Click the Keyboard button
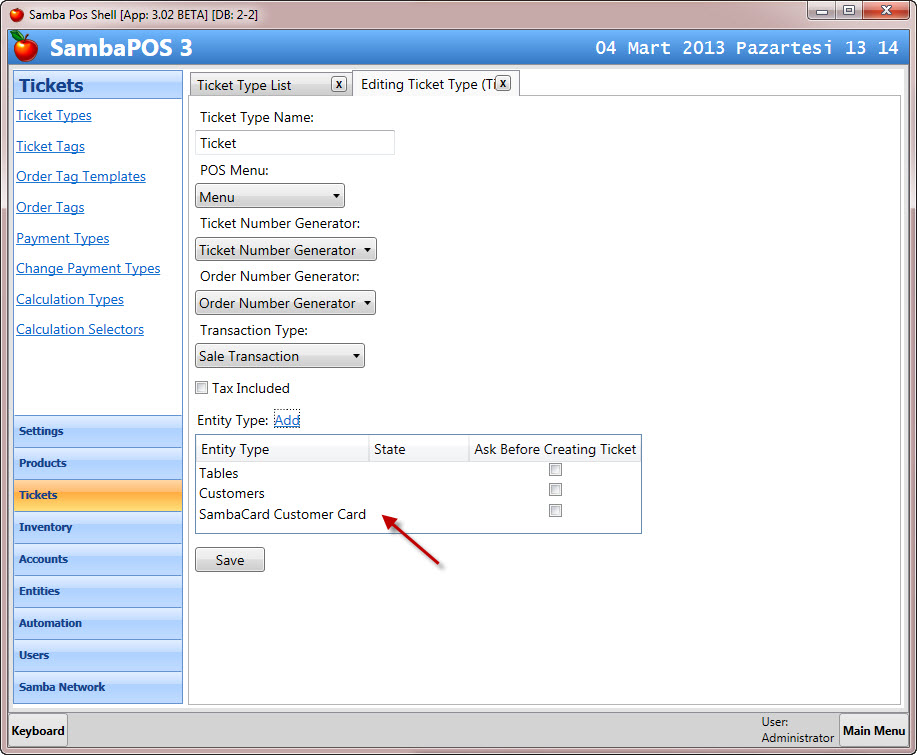 pos(38,731)
